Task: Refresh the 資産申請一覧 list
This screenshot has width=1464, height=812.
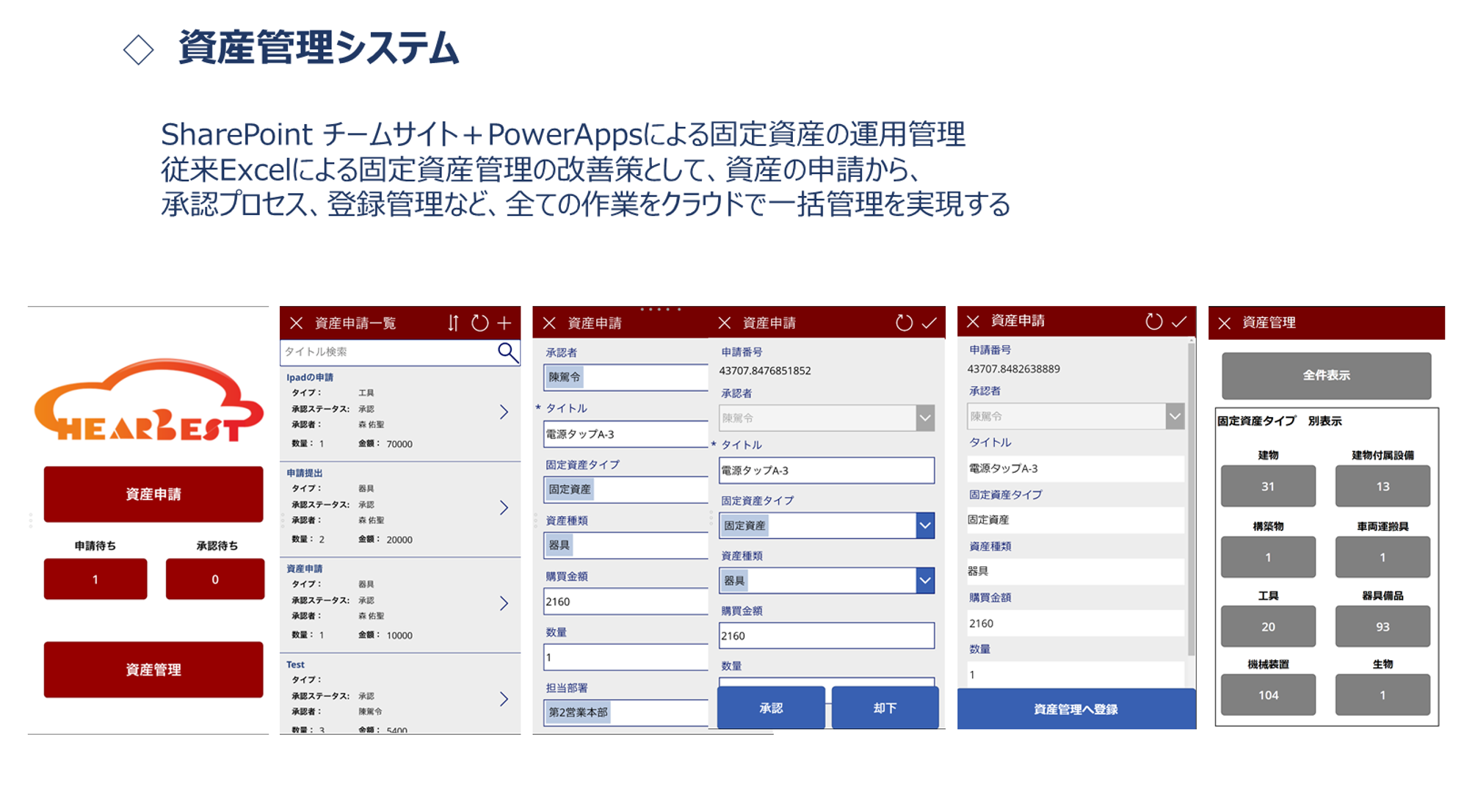Action: (479, 323)
